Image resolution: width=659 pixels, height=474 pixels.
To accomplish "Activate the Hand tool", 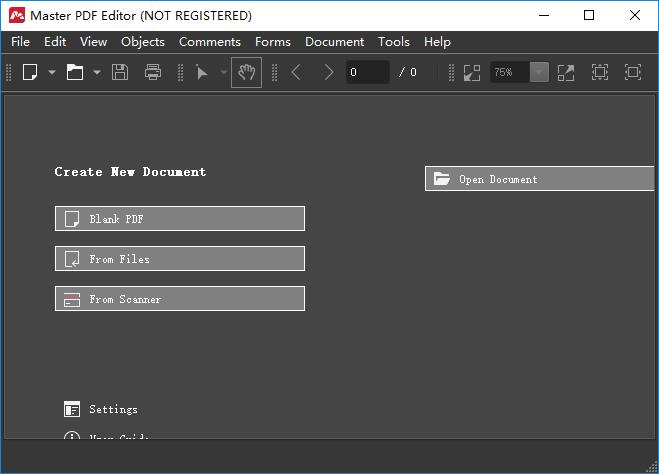I will point(246,72).
